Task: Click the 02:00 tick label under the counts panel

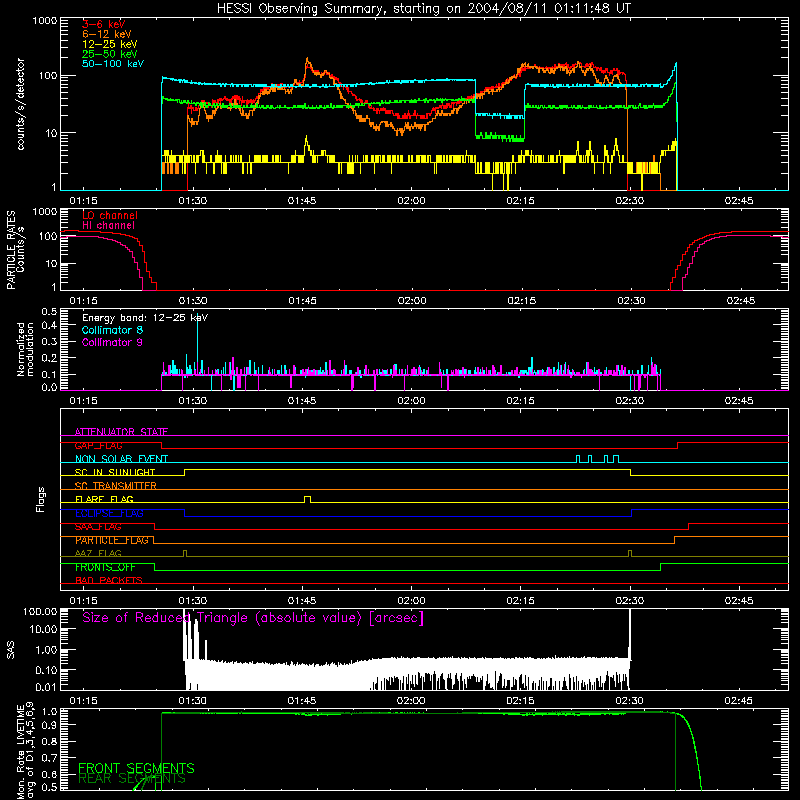Action: coord(411,201)
